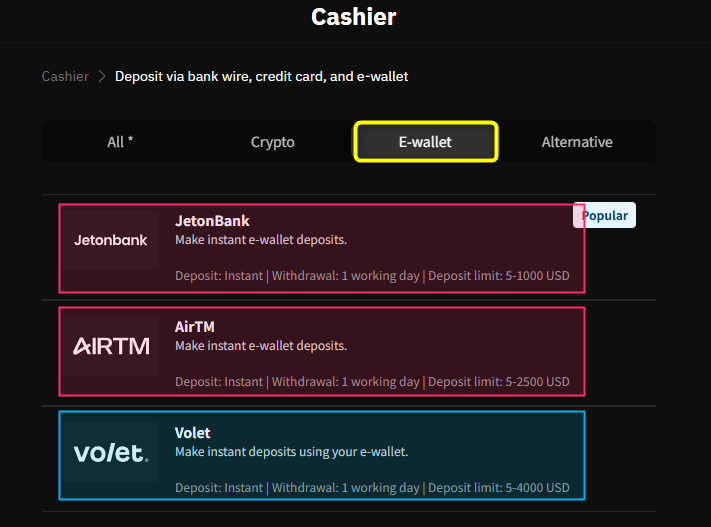Screen dimensions: 711x527
Task: Open the Crypto tab
Action: 272,142
